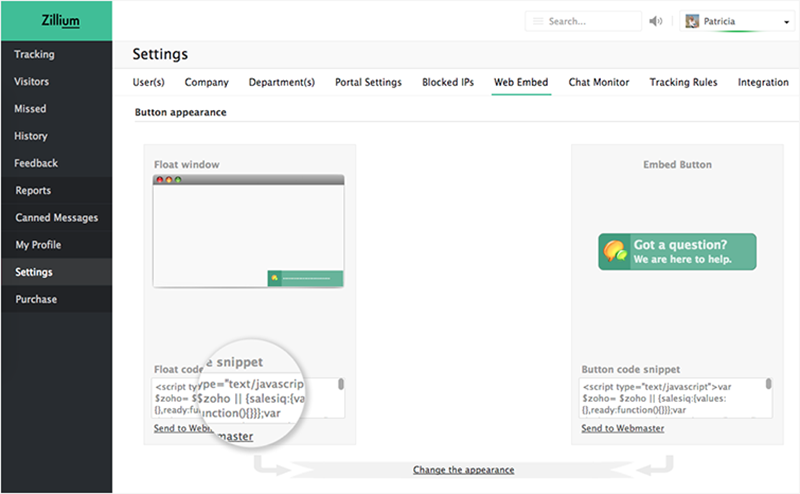
Task: Open the Patricia user dropdown arrow
Action: (787, 22)
